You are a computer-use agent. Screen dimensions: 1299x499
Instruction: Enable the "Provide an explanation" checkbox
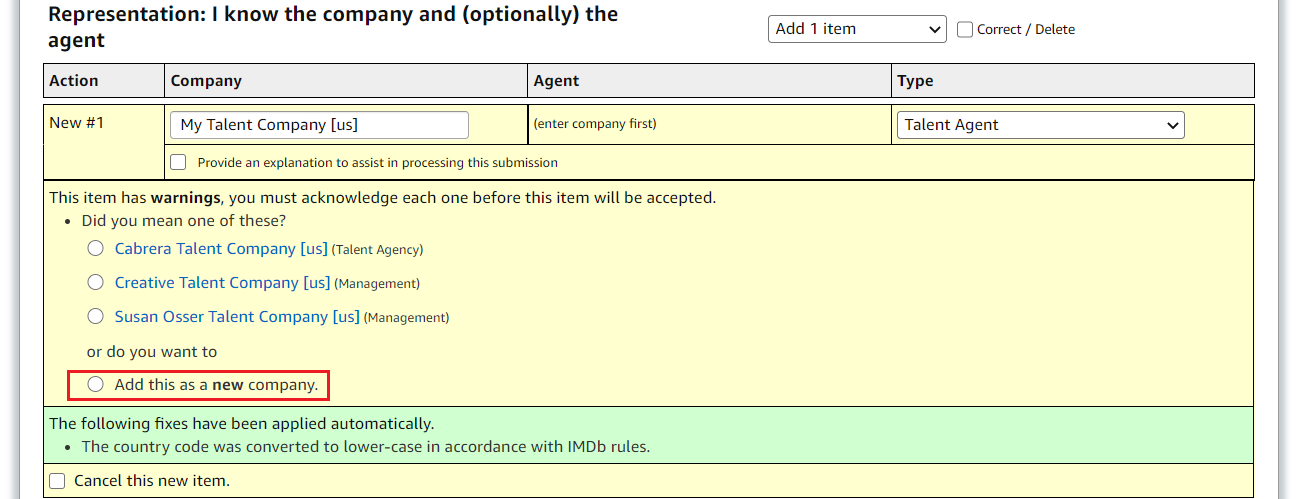pos(179,162)
